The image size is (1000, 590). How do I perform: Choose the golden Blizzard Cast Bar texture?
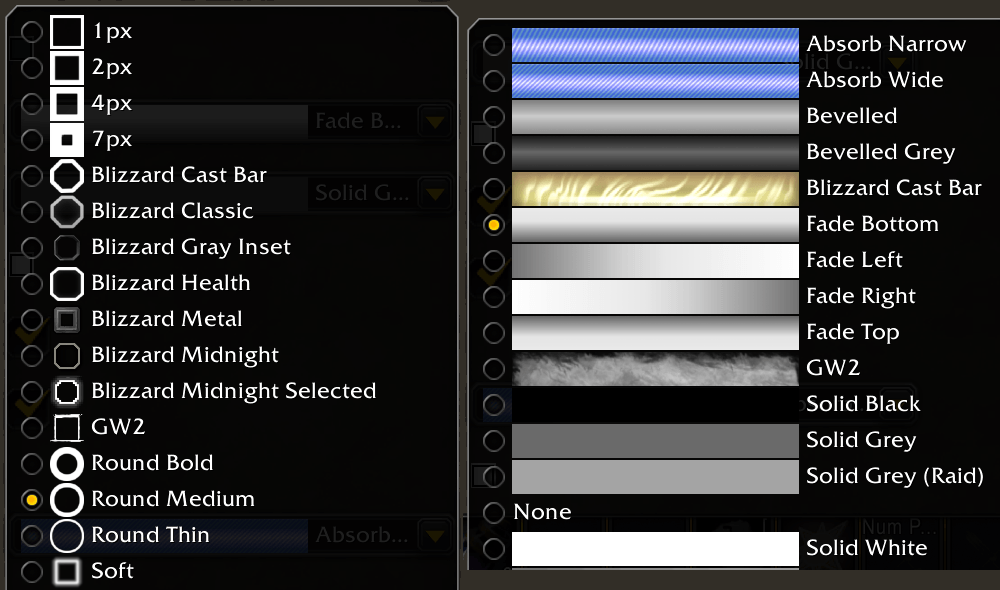click(x=655, y=189)
